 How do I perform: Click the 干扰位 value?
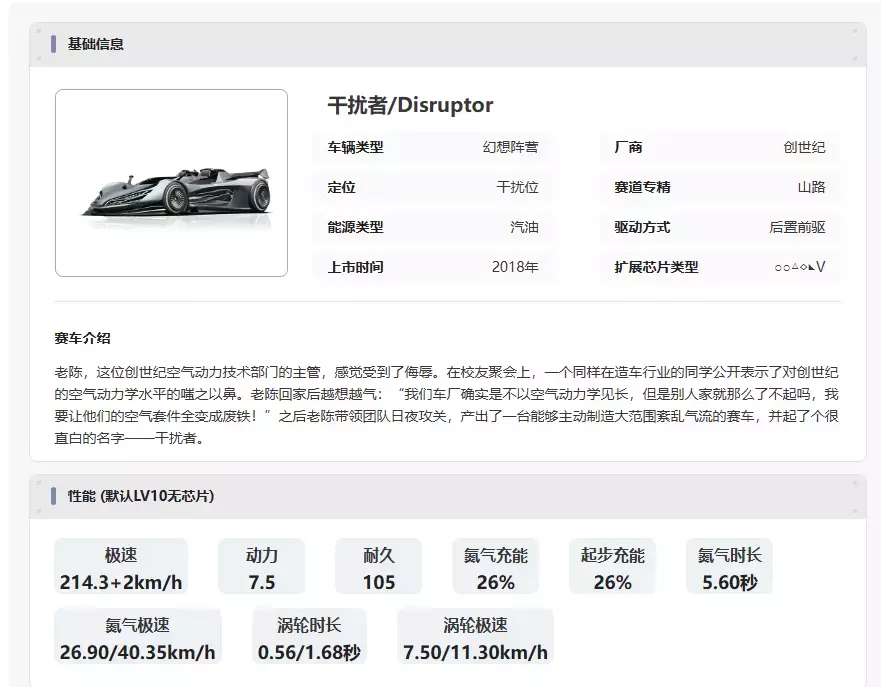pyautogui.click(x=517, y=187)
